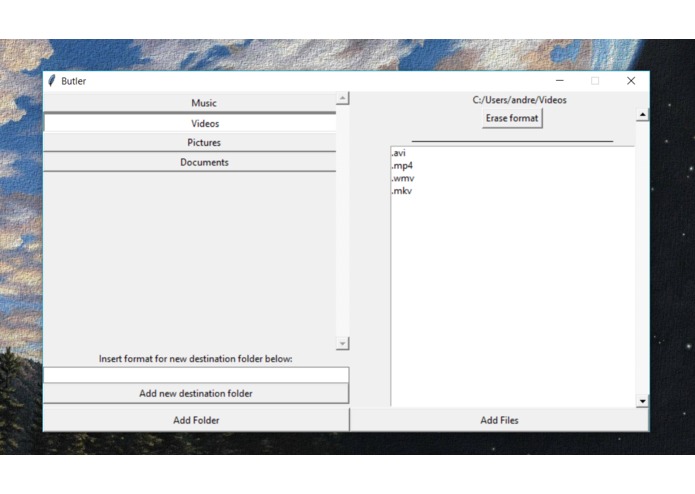Viewport: 695px width, 494px height.
Task: Click the 'Insert format for new destination' label
Action: coord(195,359)
